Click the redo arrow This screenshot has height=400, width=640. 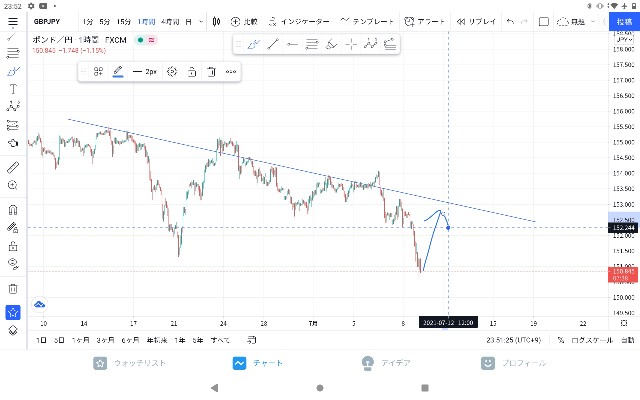pyautogui.click(x=524, y=22)
